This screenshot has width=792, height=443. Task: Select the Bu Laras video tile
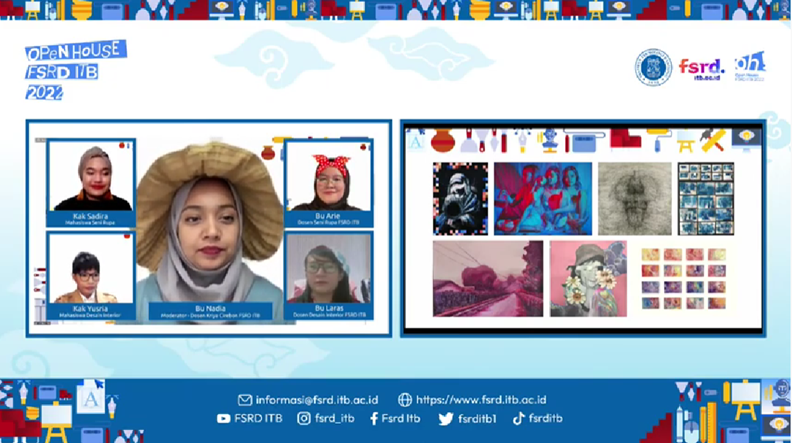(328, 269)
